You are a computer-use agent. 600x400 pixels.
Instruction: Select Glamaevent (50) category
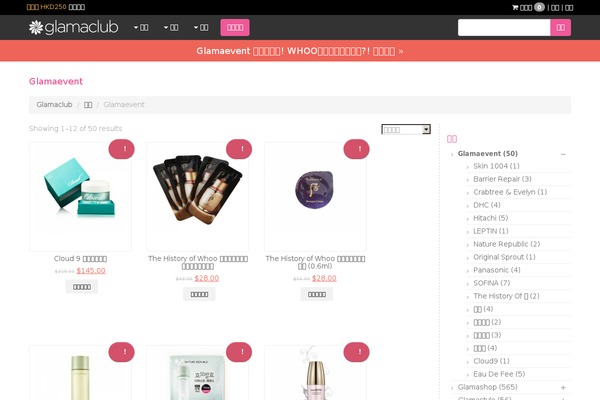coord(488,153)
